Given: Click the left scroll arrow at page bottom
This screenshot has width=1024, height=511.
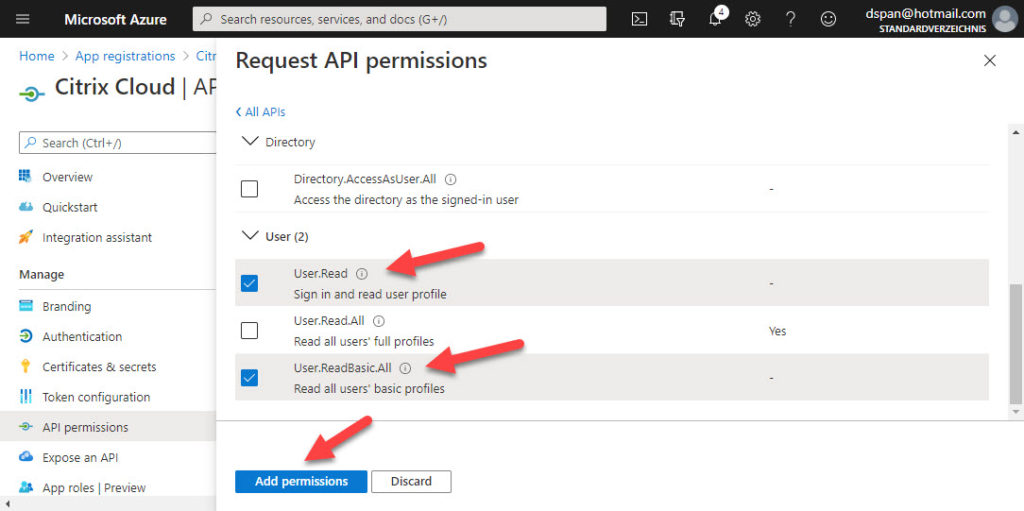Looking at the screenshot, I should pyautogui.click(x=6, y=504).
